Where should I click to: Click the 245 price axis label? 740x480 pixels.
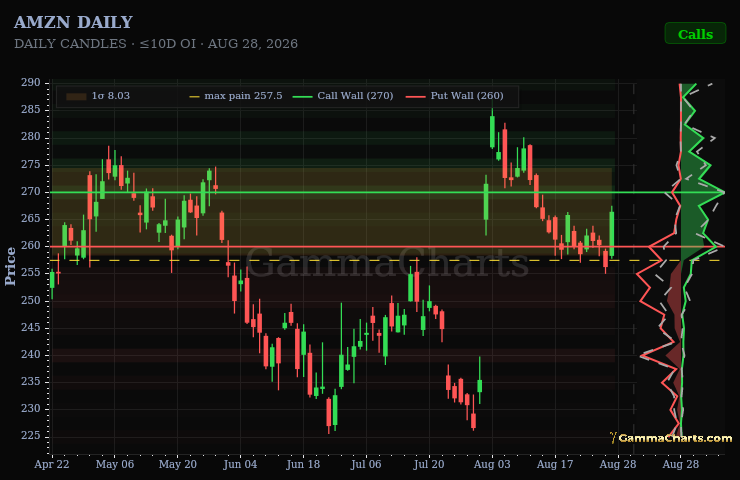click(31, 327)
